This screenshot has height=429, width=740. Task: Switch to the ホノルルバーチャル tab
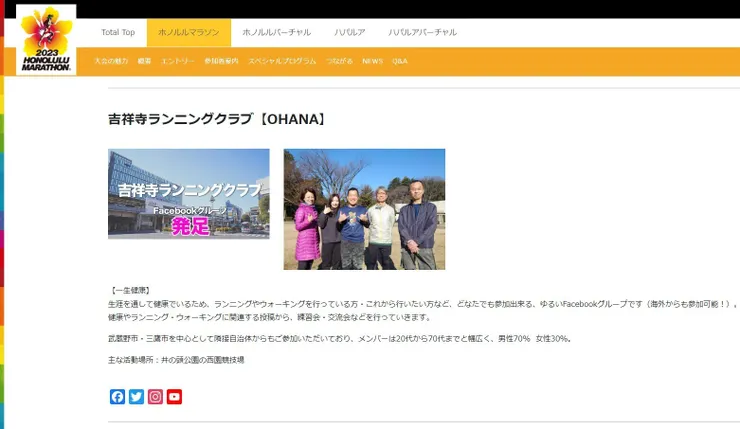pyautogui.click(x=276, y=32)
